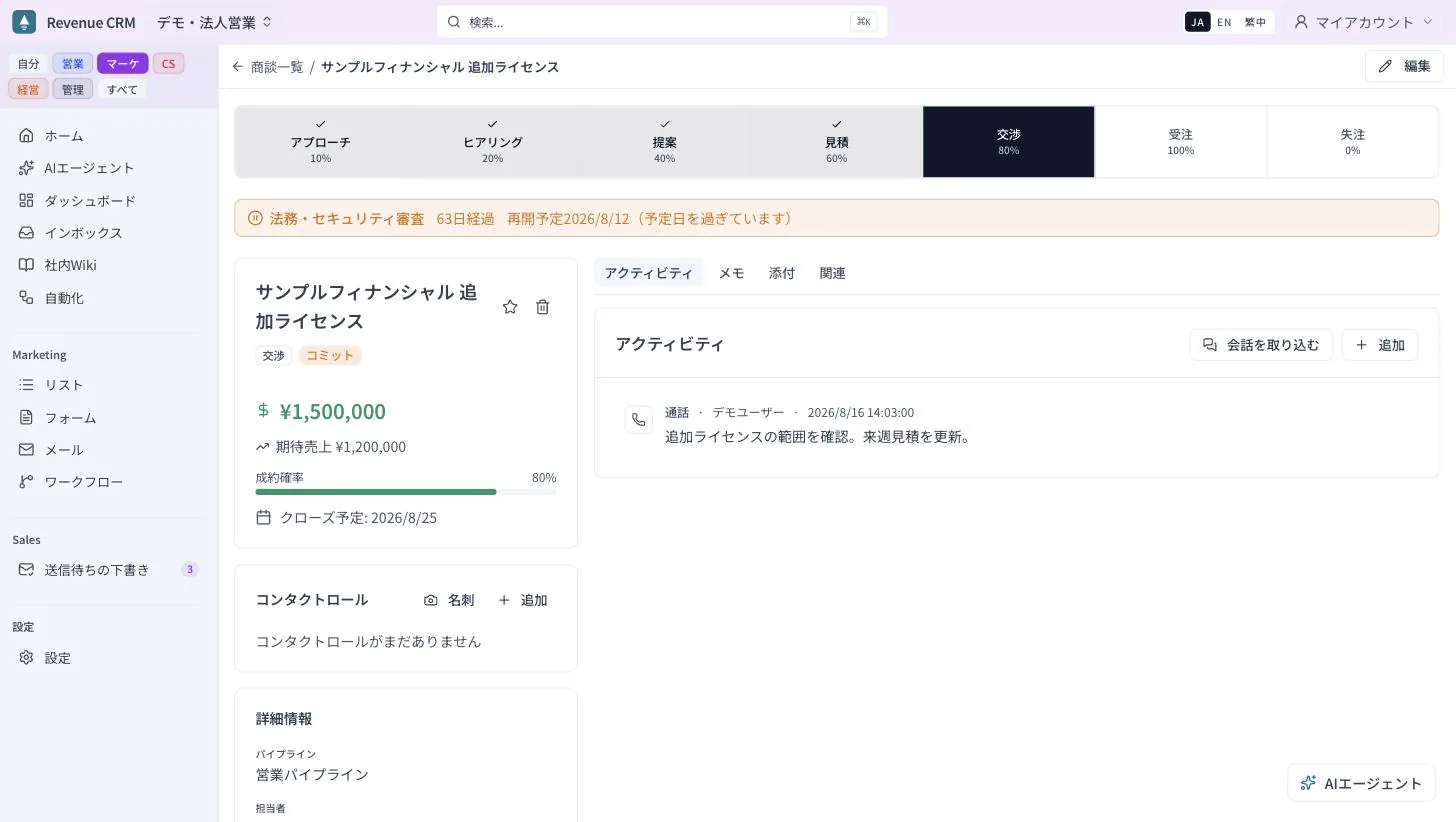This screenshot has height=822, width=1456.
Task: Click the 期待売上 trend icon
Action: pyautogui.click(x=263, y=447)
